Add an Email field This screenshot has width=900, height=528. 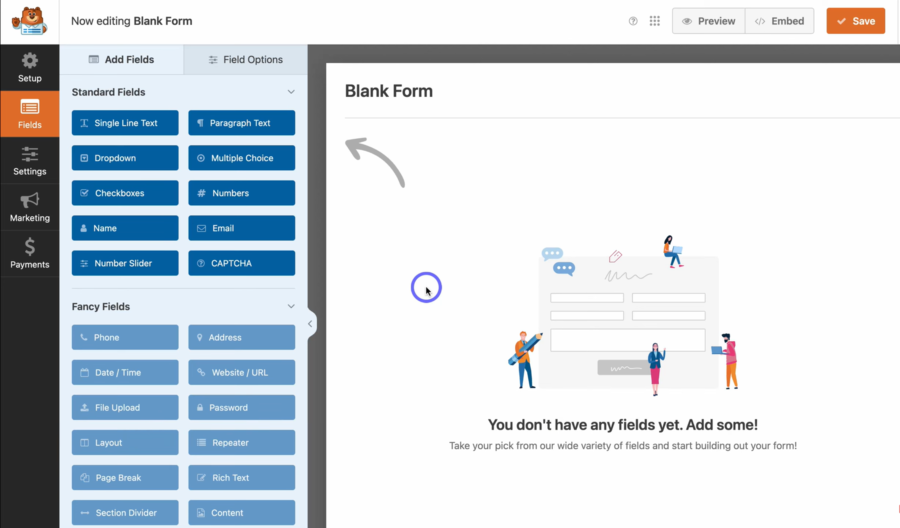[242, 228]
